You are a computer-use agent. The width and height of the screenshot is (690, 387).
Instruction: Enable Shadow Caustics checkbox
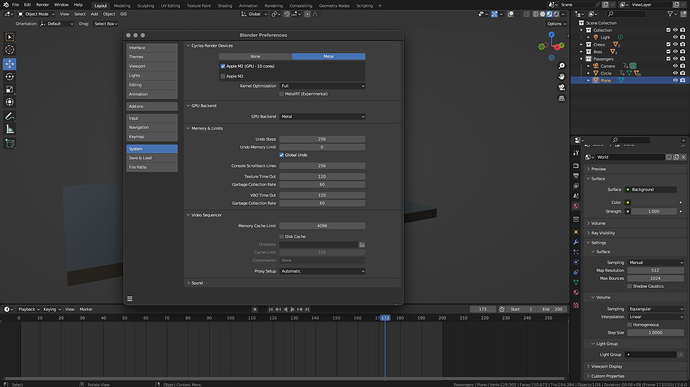(630, 286)
